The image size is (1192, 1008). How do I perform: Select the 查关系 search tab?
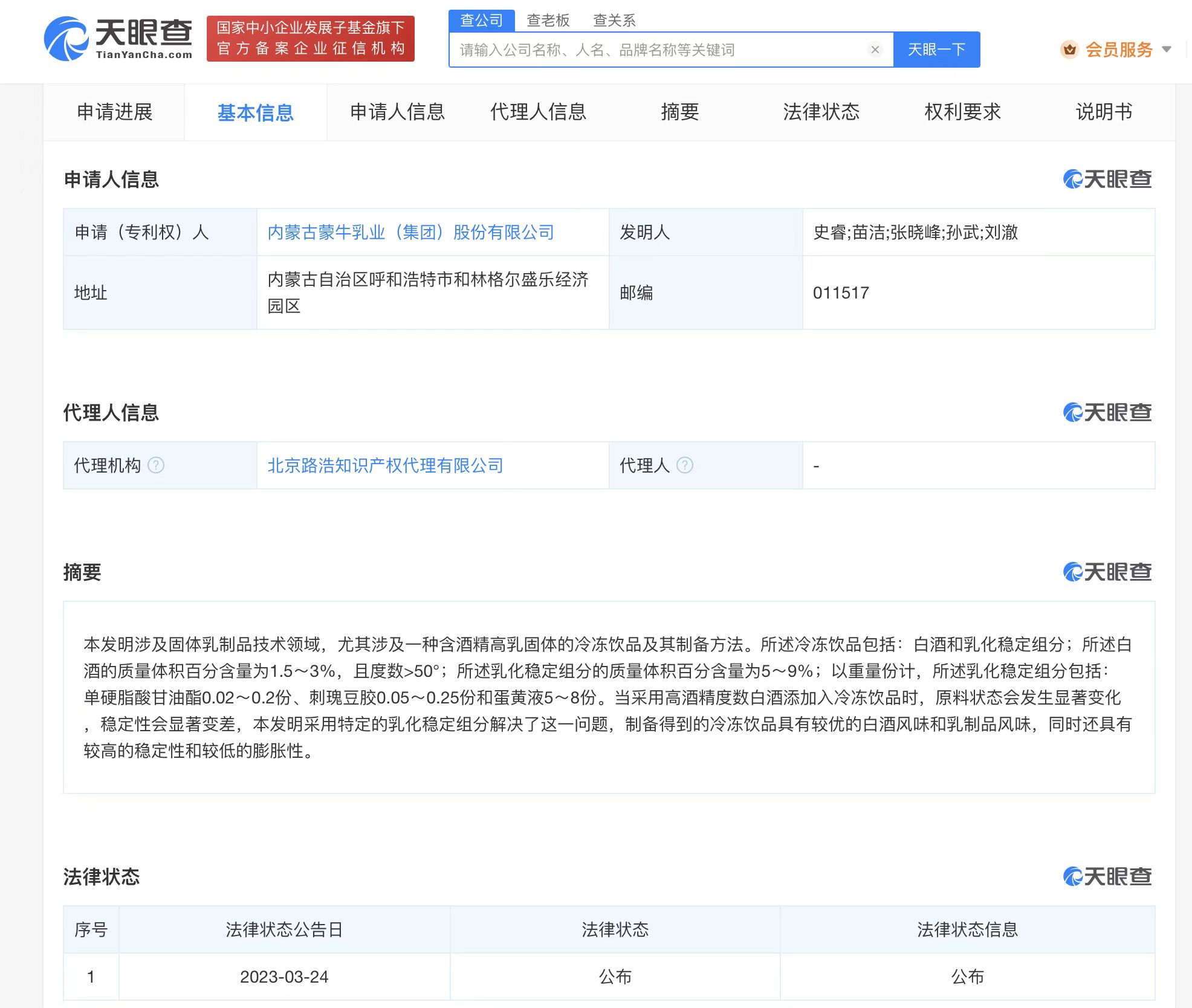click(x=615, y=21)
